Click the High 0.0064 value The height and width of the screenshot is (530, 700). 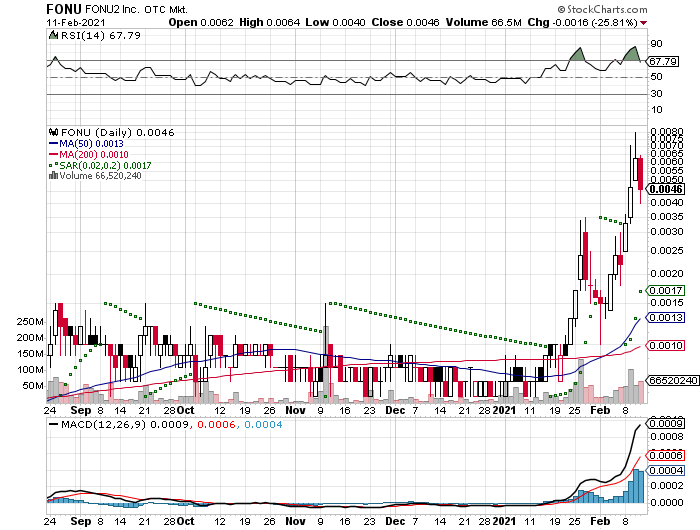pos(269,22)
